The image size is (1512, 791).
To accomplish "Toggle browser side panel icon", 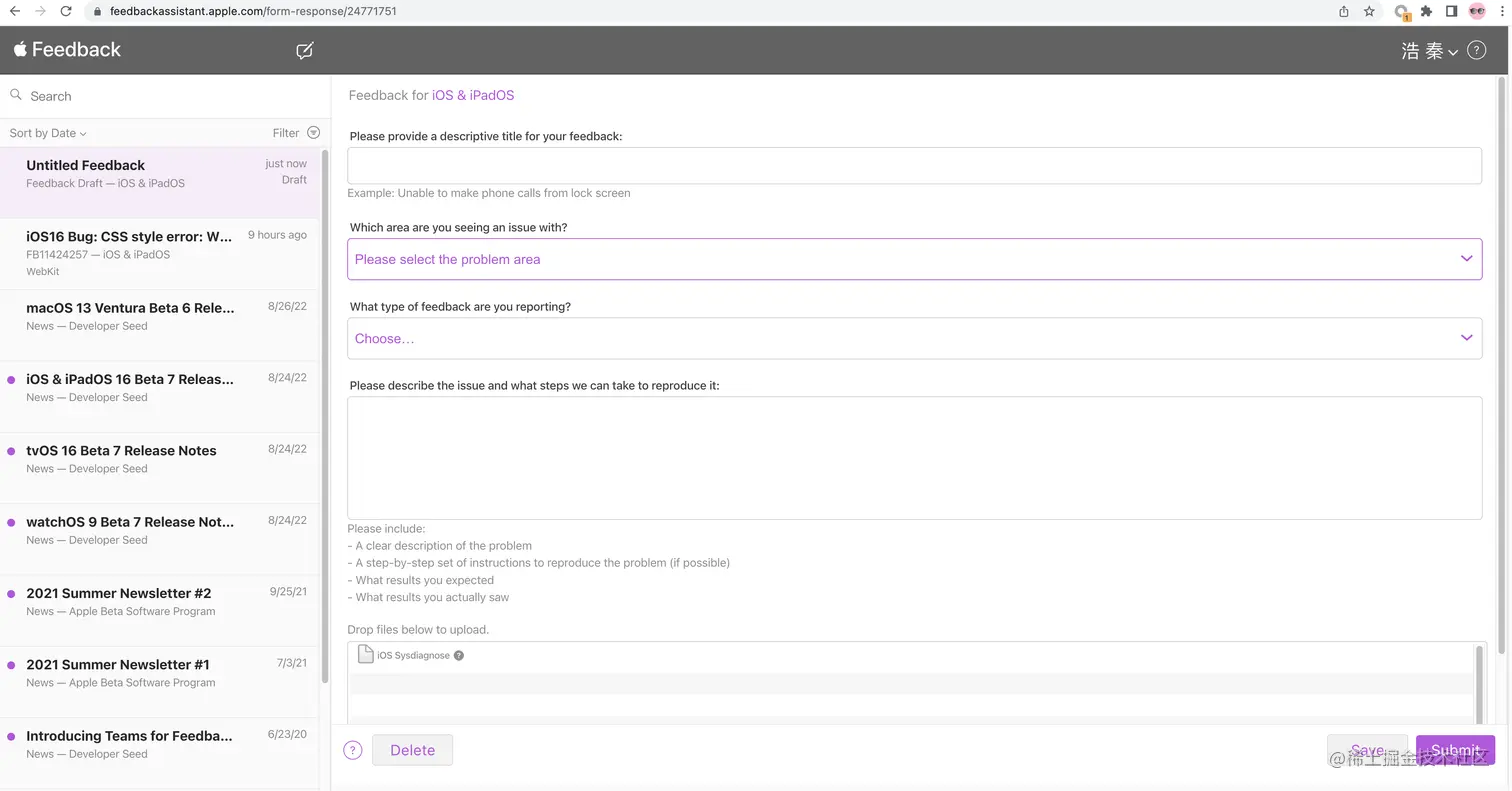I will 1451,11.
